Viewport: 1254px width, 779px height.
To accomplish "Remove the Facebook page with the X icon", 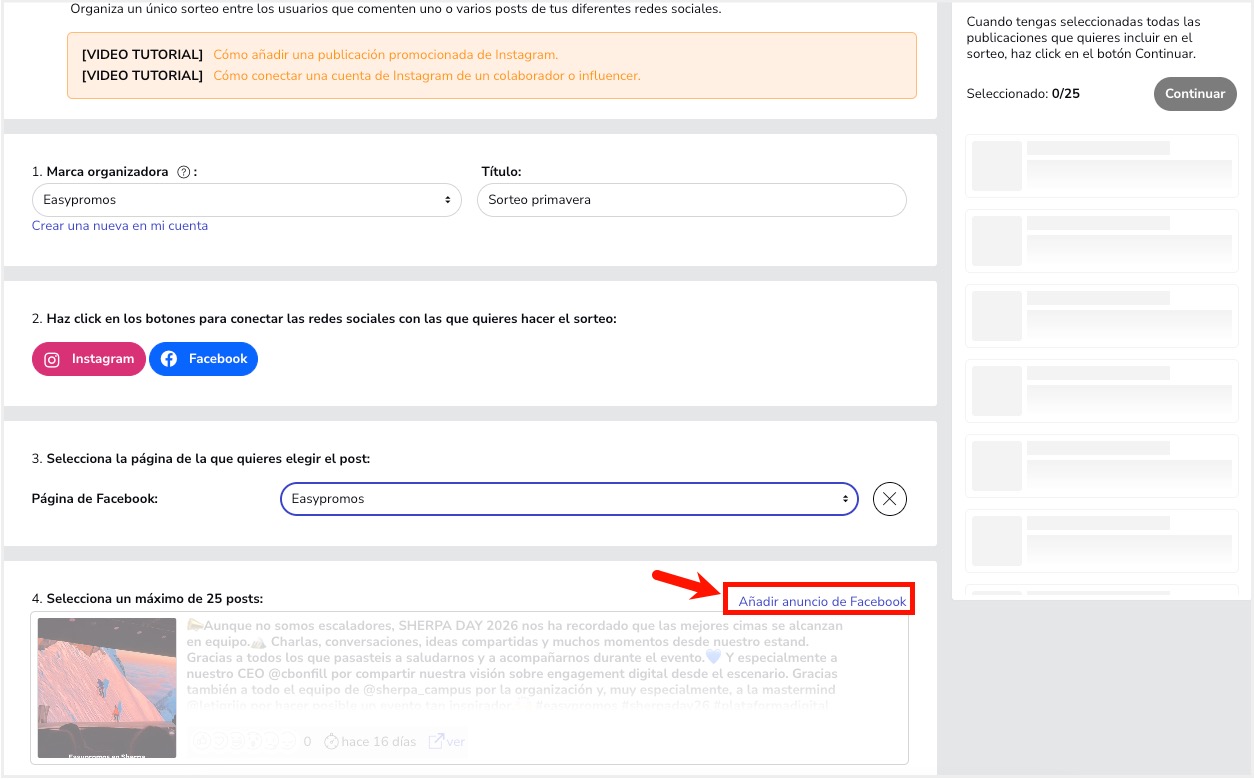I will pos(890,498).
